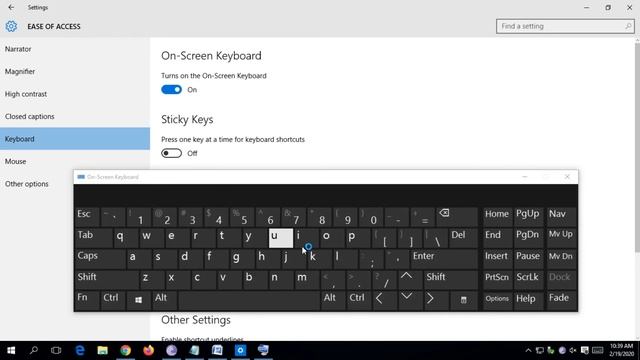Click the Del key on the keyboard
Screen dimensions: 640x360
click(463, 238)
